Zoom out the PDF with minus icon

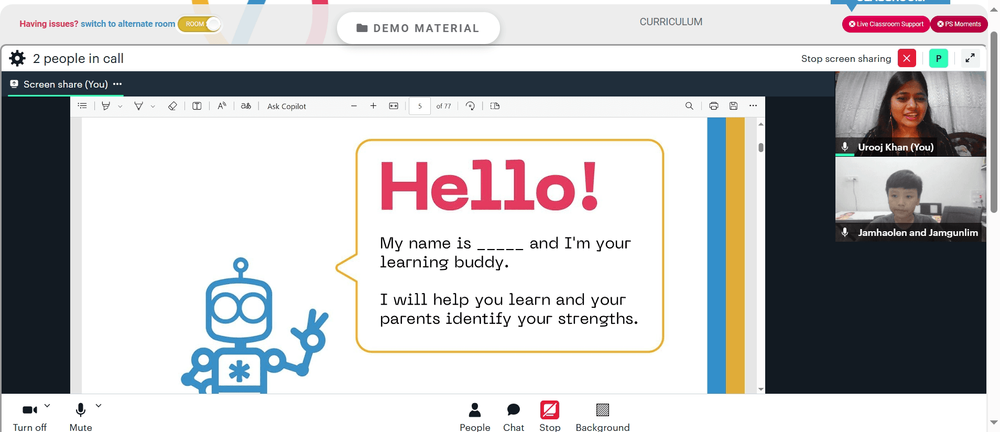click(x=354, y=106)
